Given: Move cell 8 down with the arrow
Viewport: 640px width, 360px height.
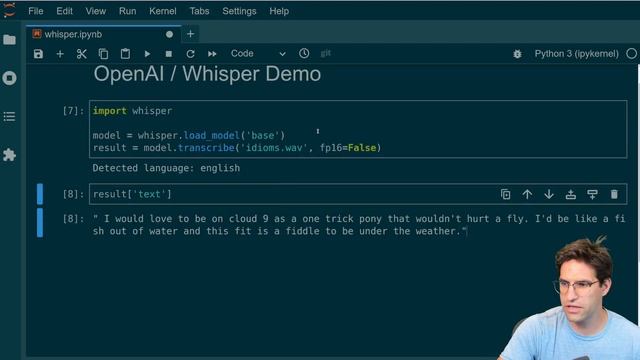Looking at the screenshot, I should click(x=549, y=194).
